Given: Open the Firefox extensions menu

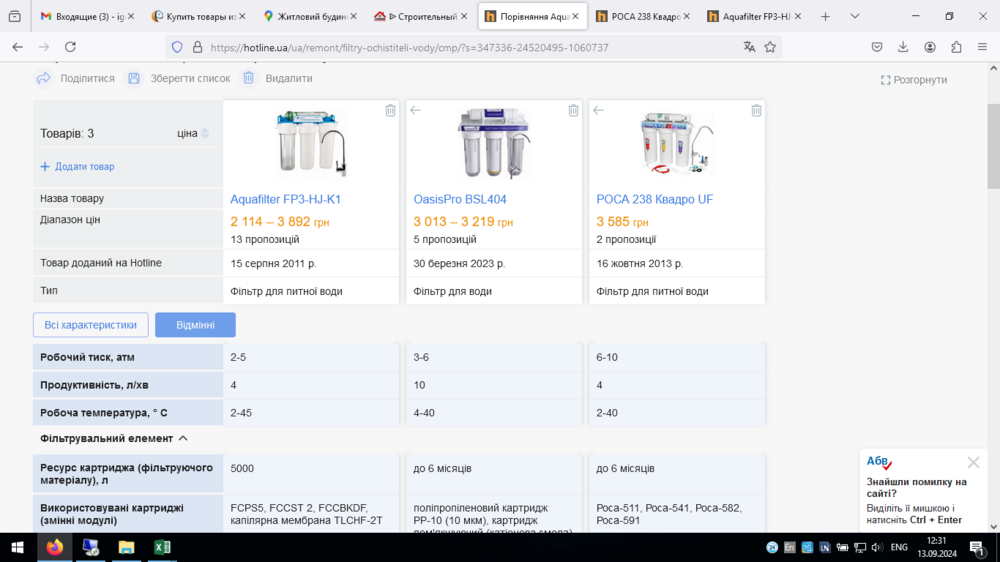Looking at the screenshot, I should [956, 47].
